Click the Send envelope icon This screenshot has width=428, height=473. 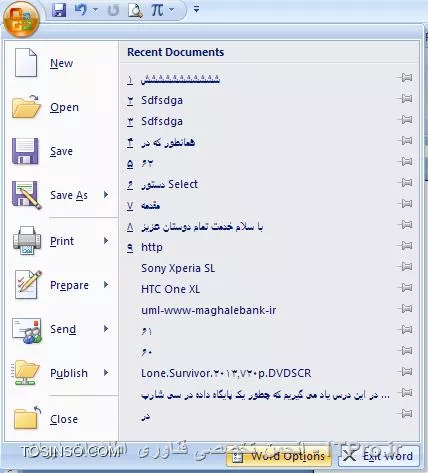(27, 330)
